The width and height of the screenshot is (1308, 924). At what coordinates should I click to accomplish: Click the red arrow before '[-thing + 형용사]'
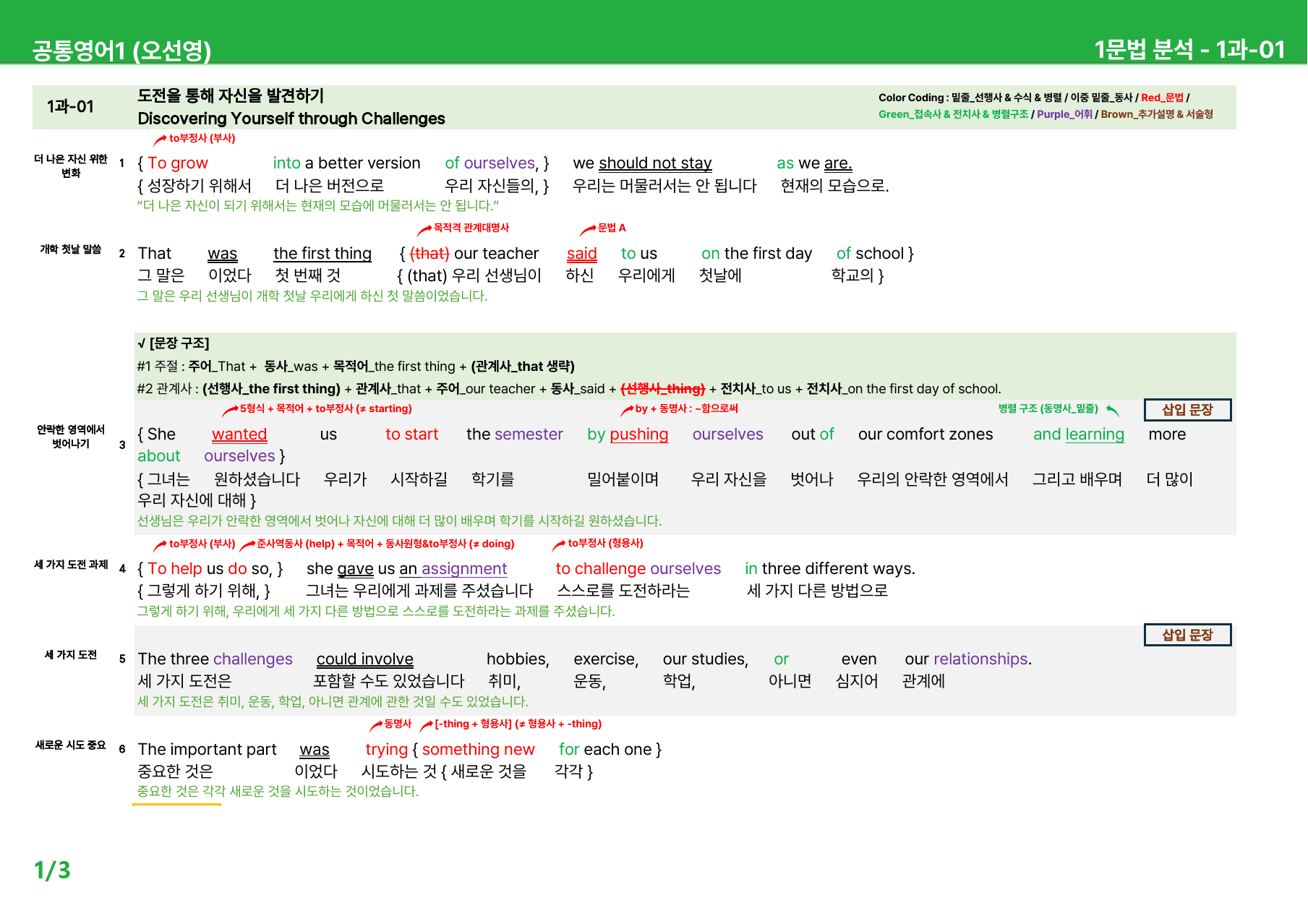click(x=427, y=726)
